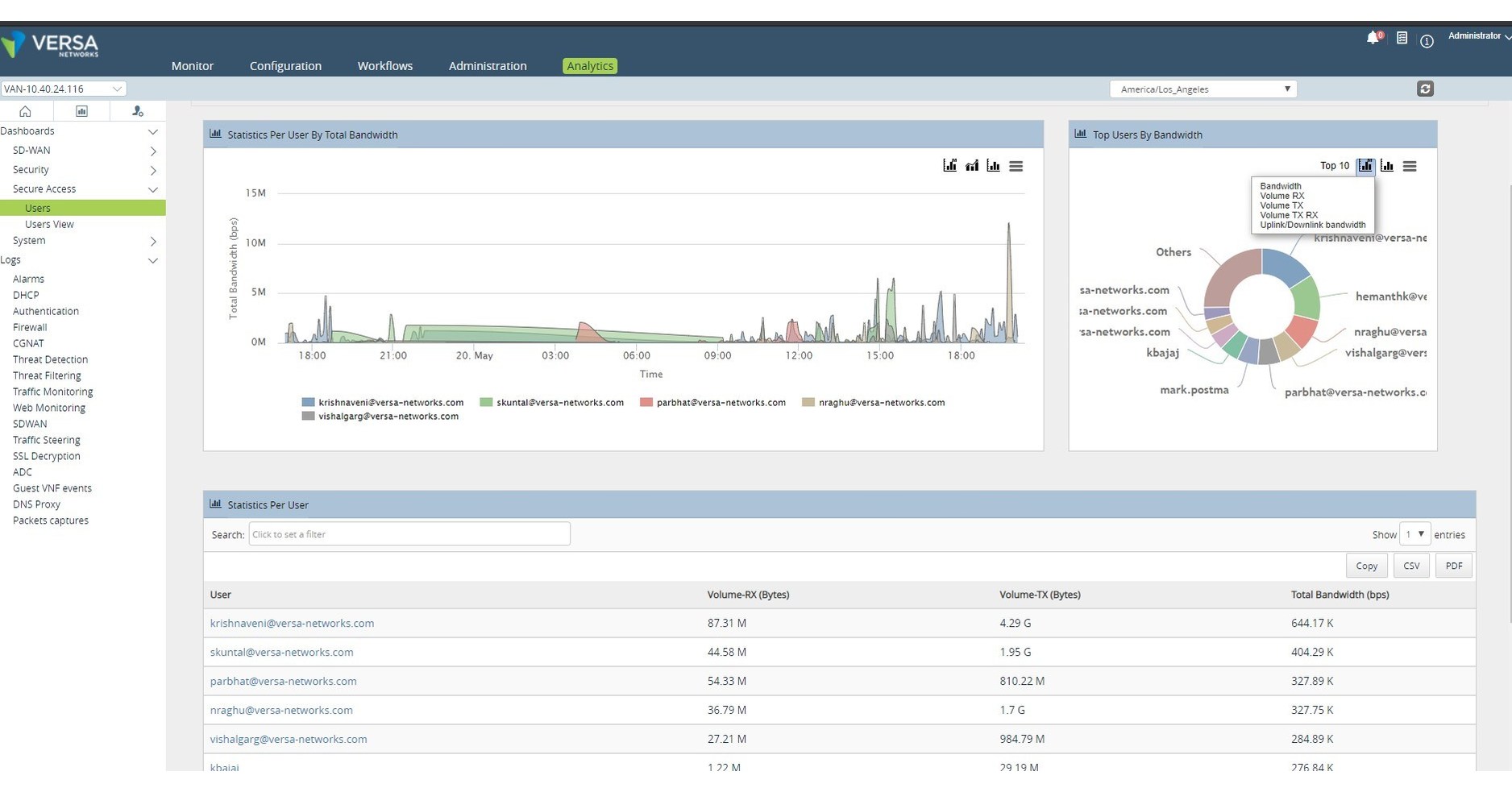Switch to the Configuration tab
This screenshot has width=1512, height=792.
point(285,66)
